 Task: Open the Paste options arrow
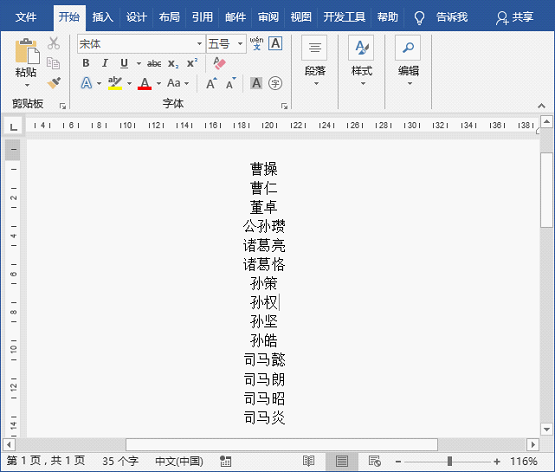(x=27, y=85)
